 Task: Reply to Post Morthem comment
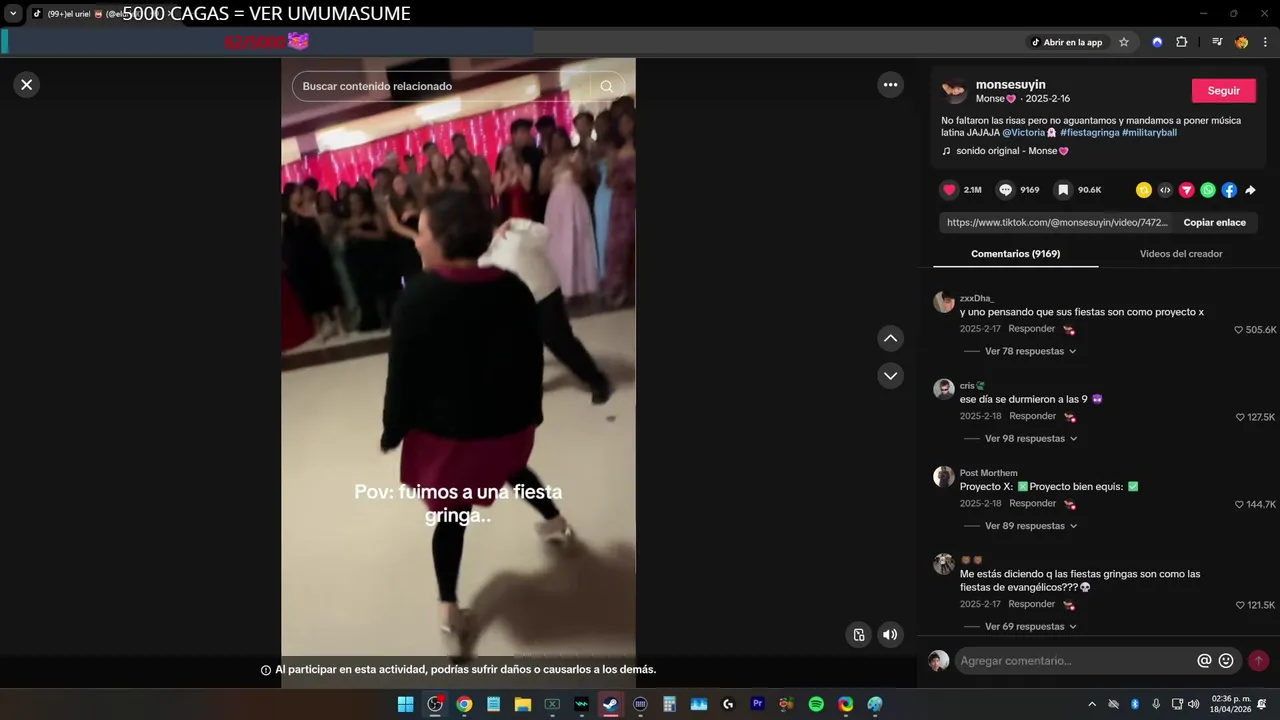tap(1032, 504)
